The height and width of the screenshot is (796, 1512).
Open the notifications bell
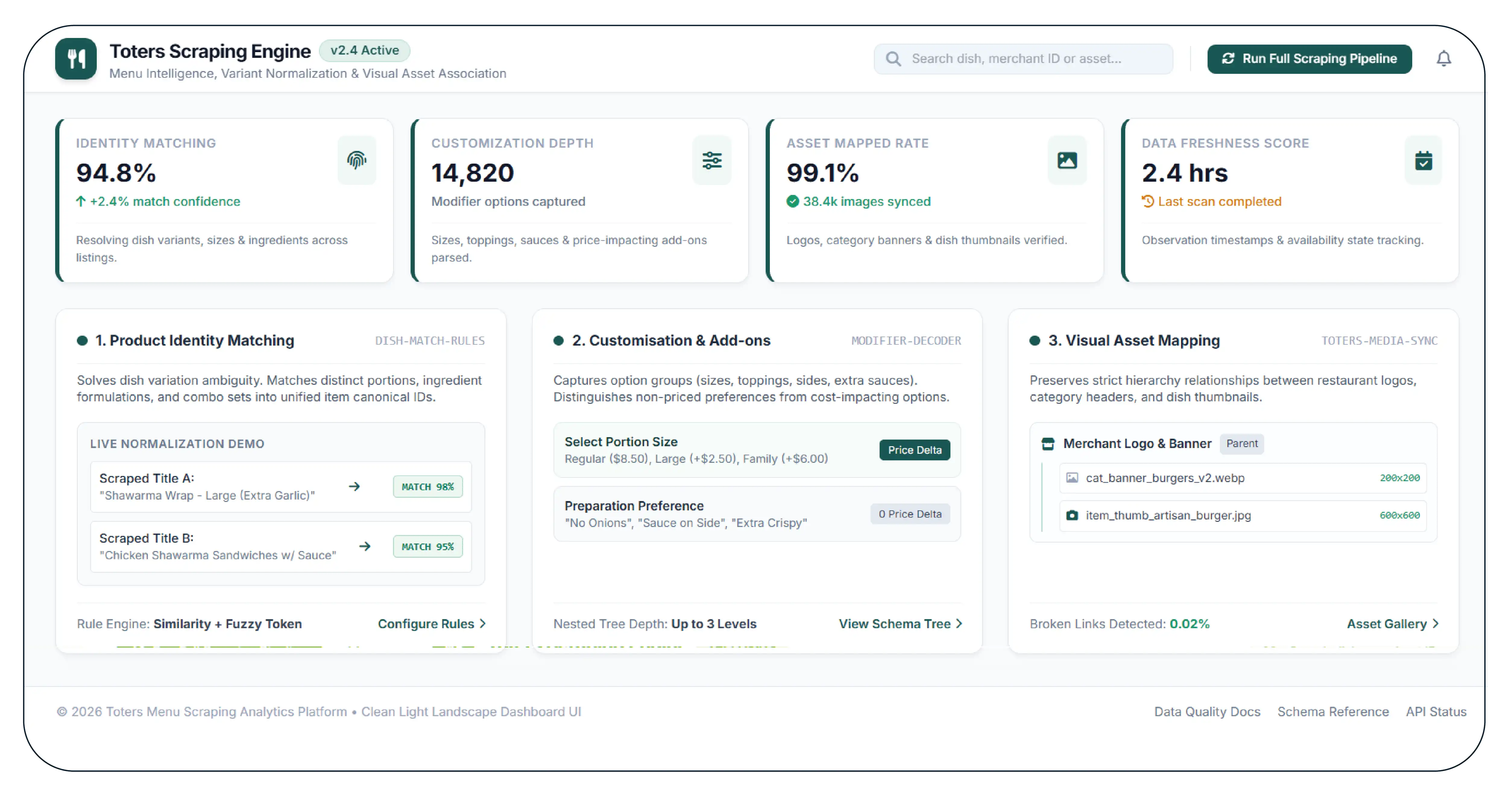1443,59
